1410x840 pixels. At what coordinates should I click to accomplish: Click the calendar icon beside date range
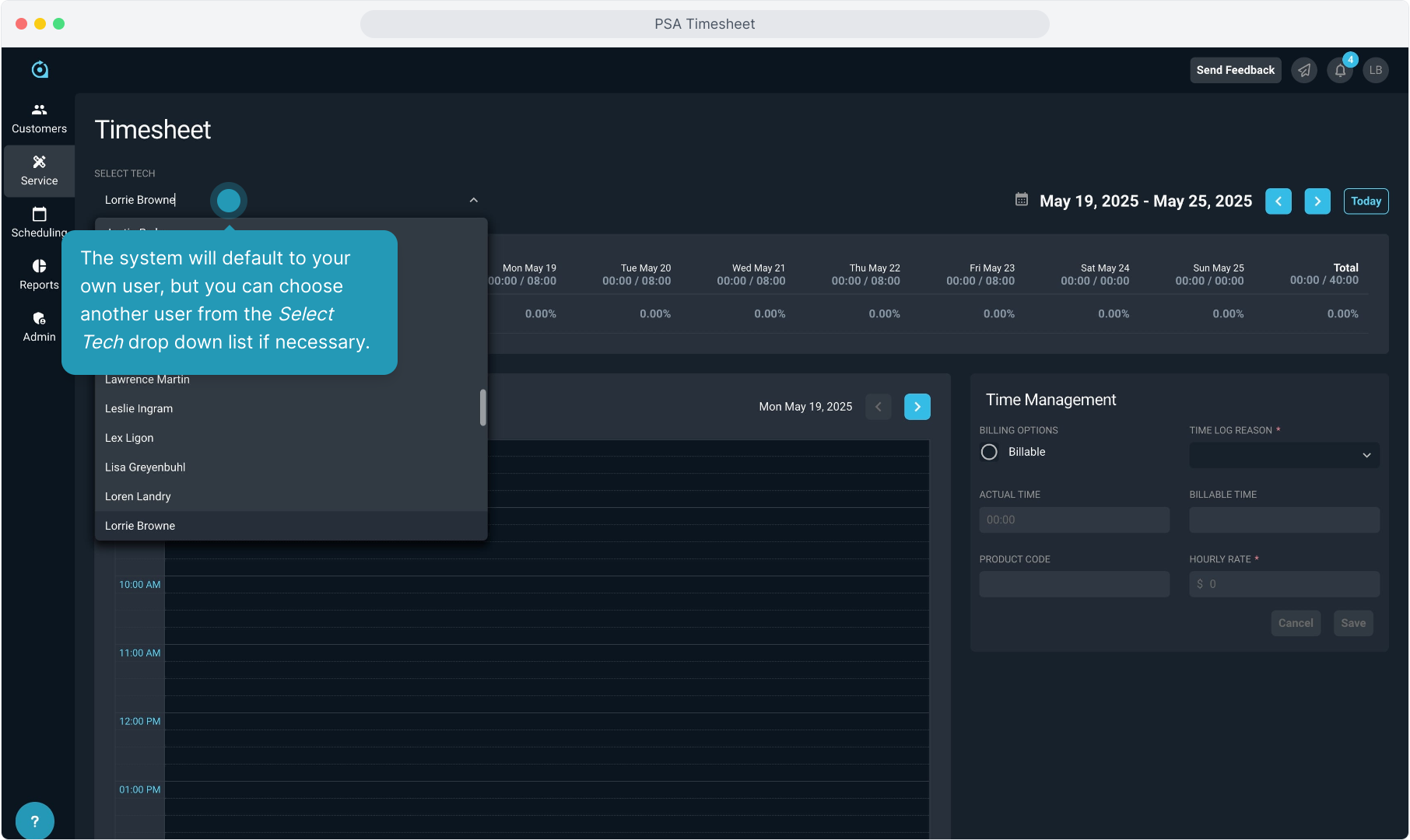click(1022, 200)
